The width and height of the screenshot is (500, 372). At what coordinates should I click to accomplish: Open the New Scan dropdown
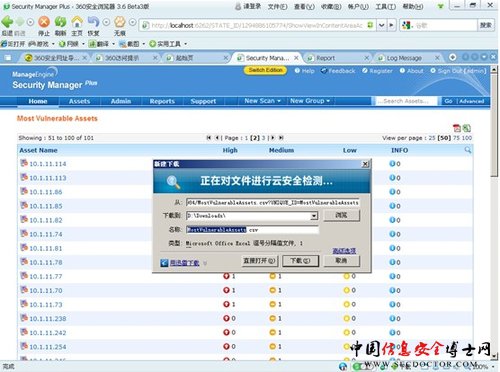pyautogui.click(x=262, y=101)
